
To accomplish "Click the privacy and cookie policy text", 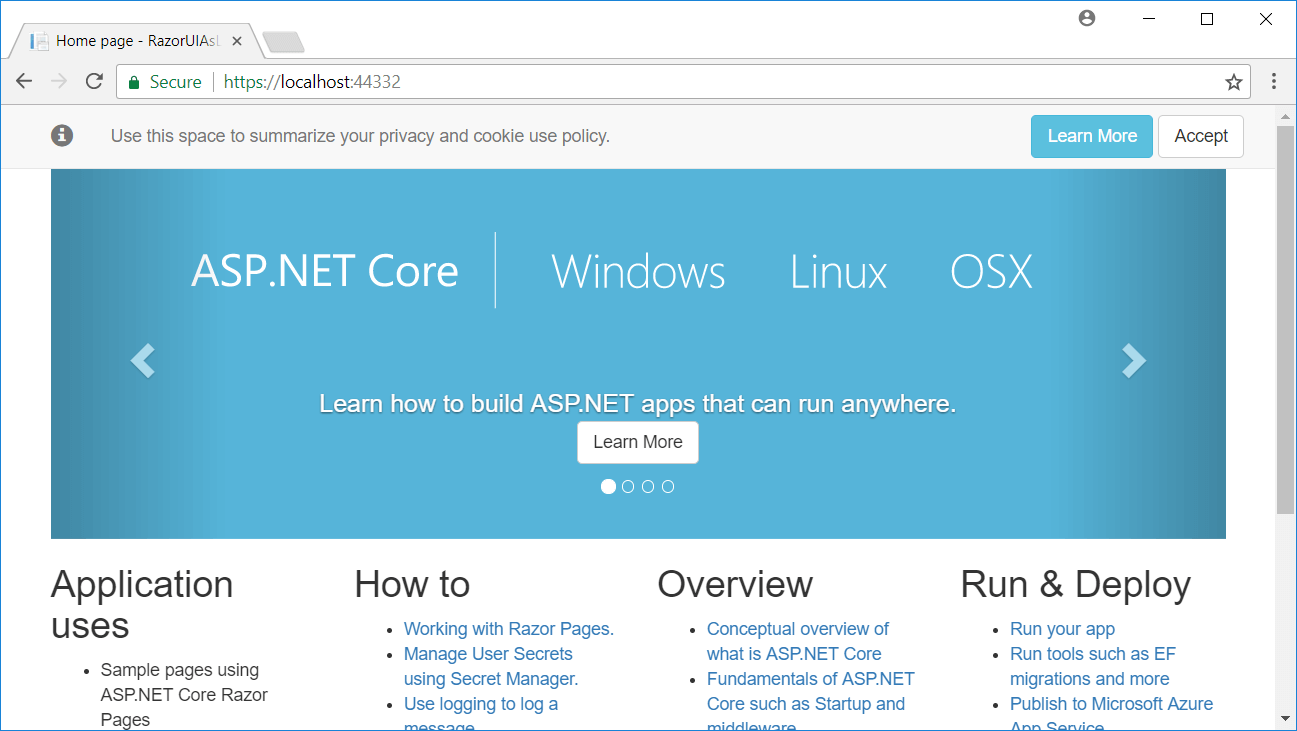I will point(360,136).
